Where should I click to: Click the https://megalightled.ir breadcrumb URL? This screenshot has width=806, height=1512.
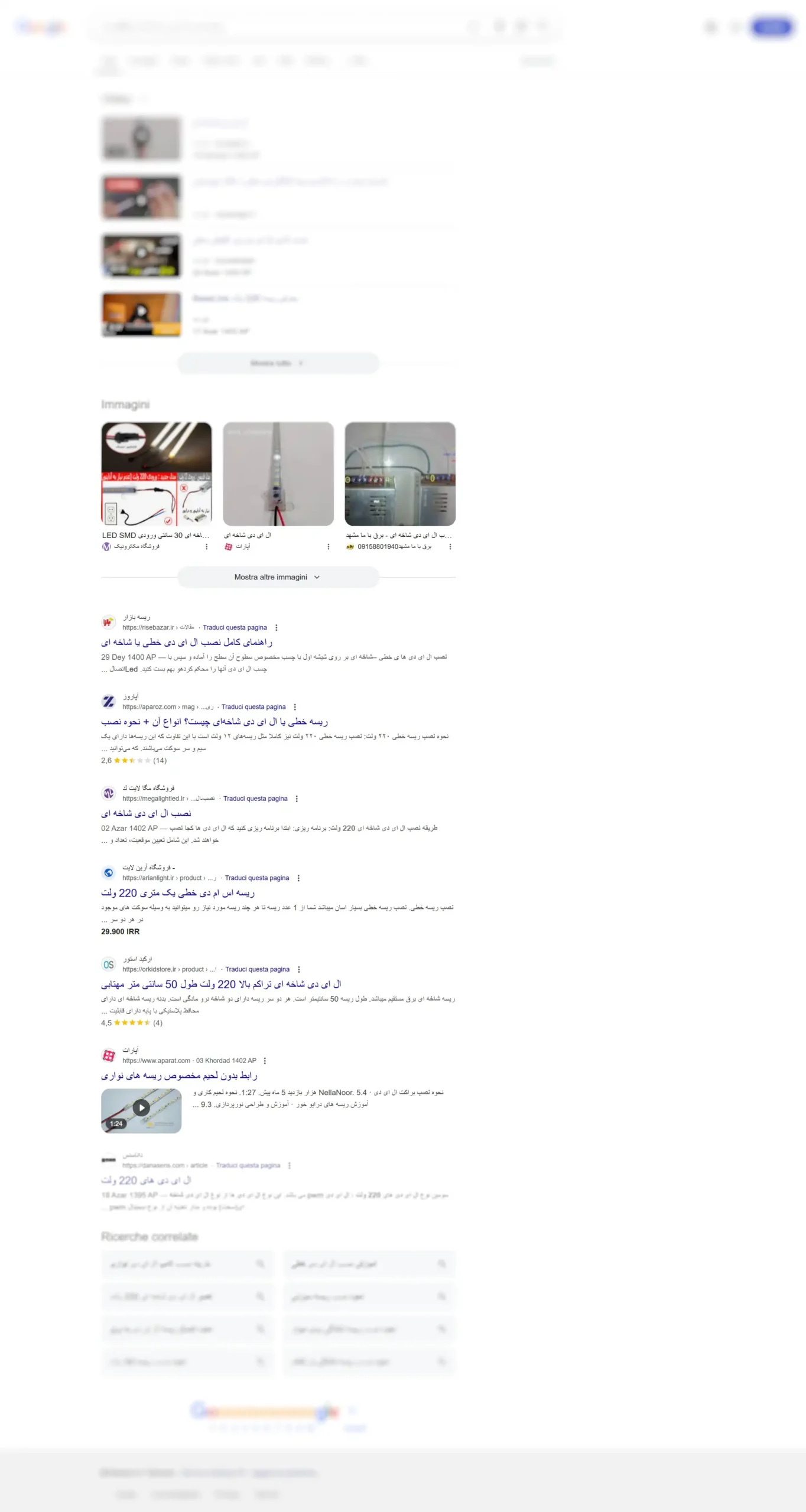(x=168, y=799)
